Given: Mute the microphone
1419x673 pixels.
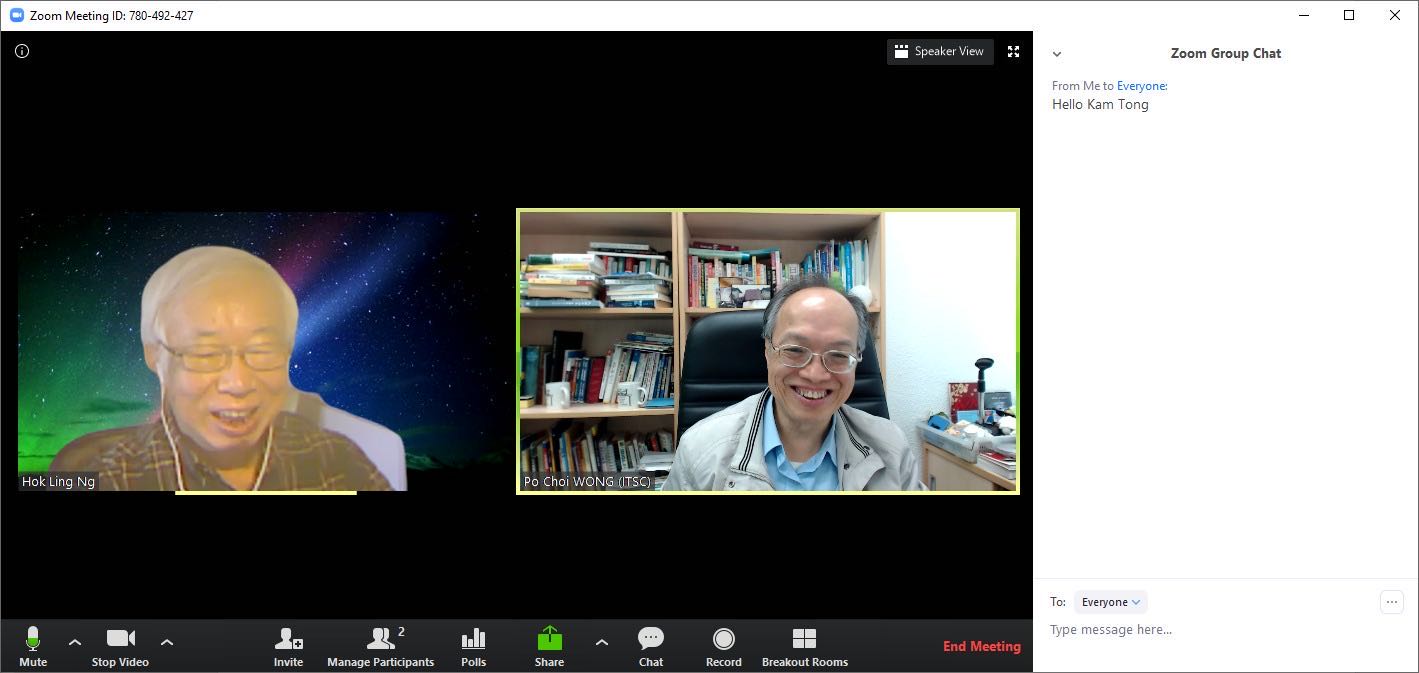Looking at the screenshot, I should pos(33,645).
